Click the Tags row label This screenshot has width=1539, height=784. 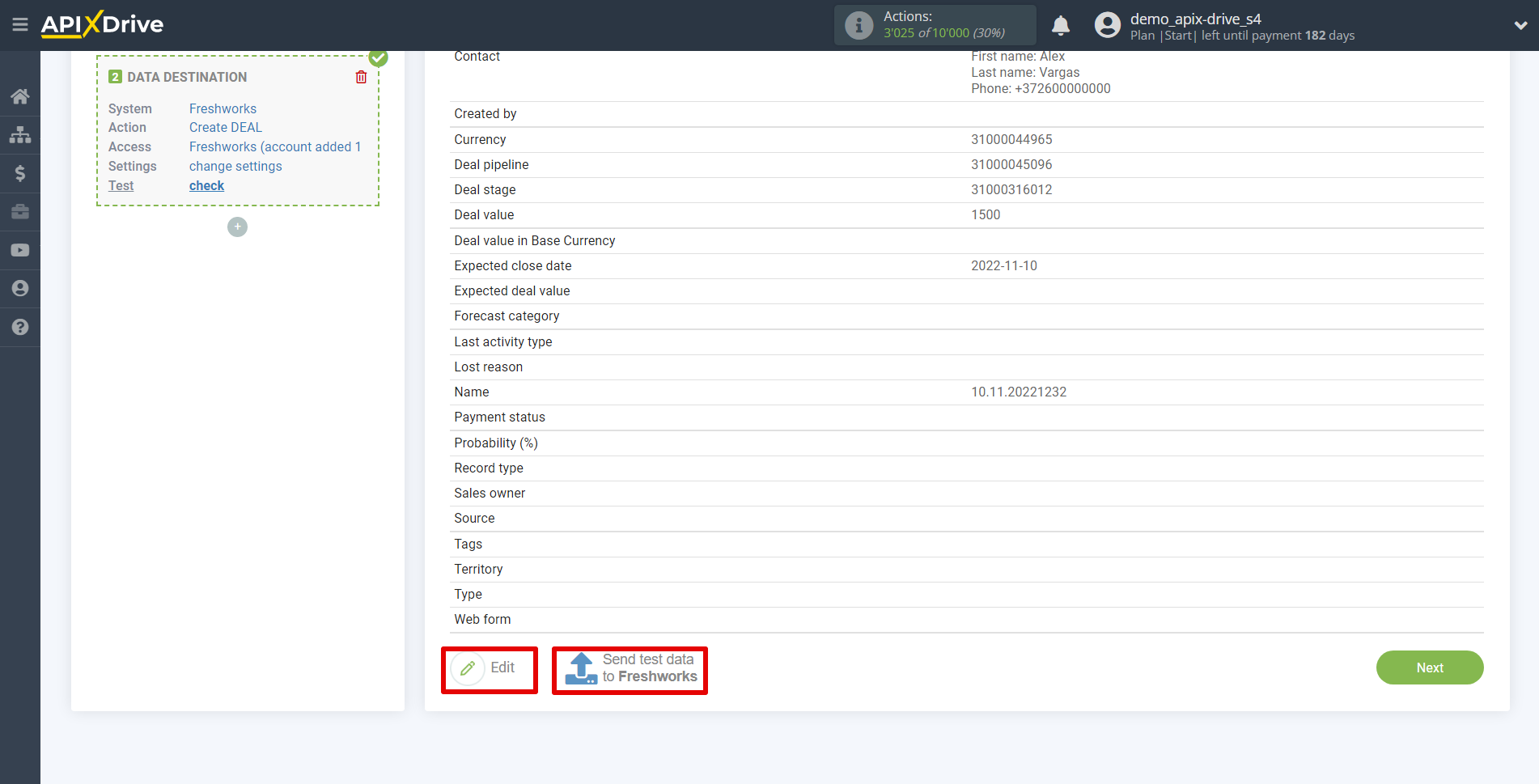click(x=468, y=544)
